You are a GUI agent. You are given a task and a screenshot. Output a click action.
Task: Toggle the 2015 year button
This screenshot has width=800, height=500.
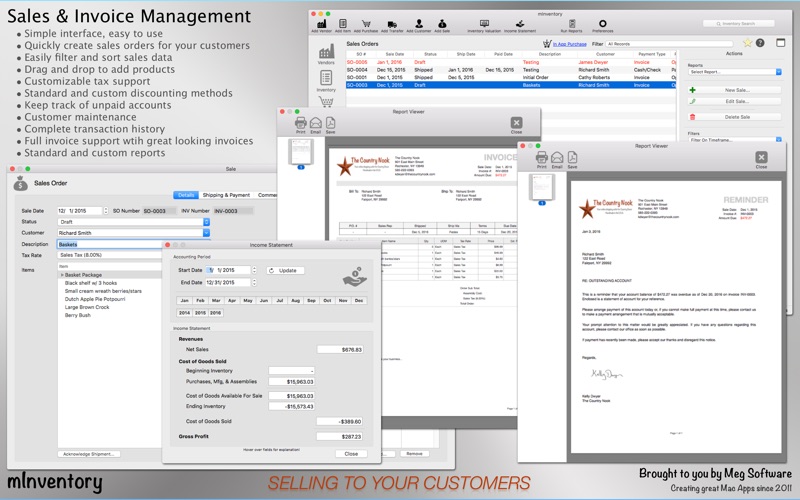[200, 313]
